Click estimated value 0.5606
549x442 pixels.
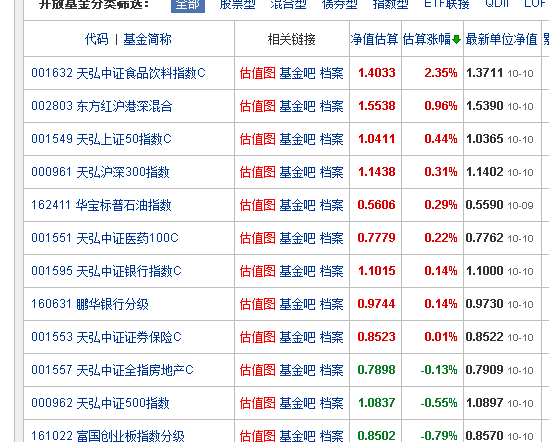tap(377, 205)
